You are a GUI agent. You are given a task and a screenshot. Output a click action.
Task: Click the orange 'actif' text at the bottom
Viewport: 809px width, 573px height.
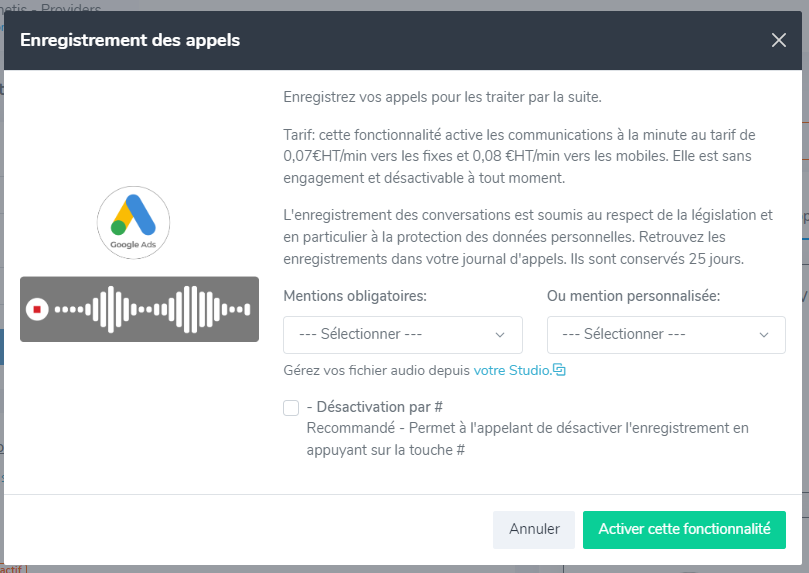click(11, 569)
